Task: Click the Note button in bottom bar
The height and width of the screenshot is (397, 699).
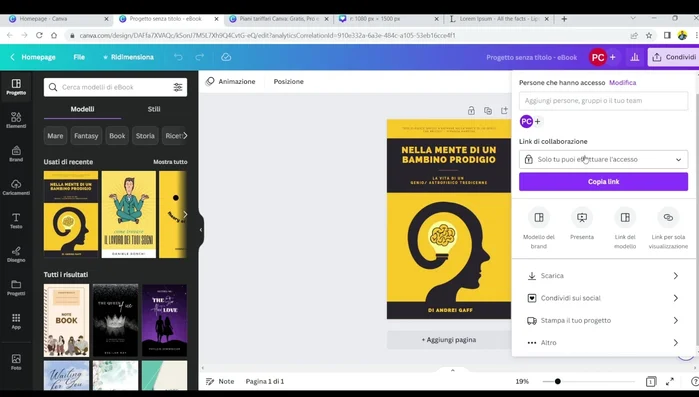Action: click(x=220, y=381)
